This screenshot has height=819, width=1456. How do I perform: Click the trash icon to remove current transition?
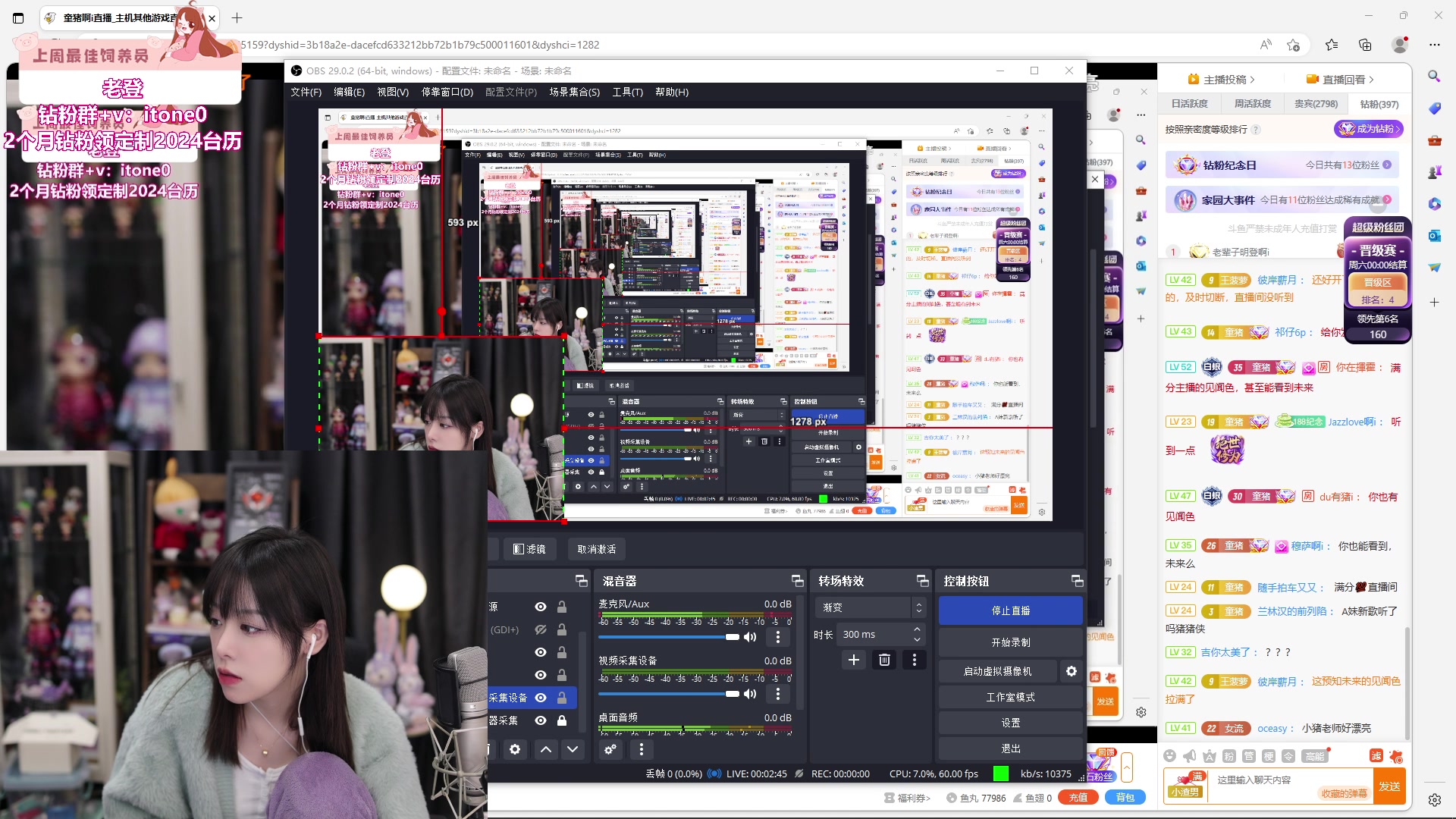(884, 660)
